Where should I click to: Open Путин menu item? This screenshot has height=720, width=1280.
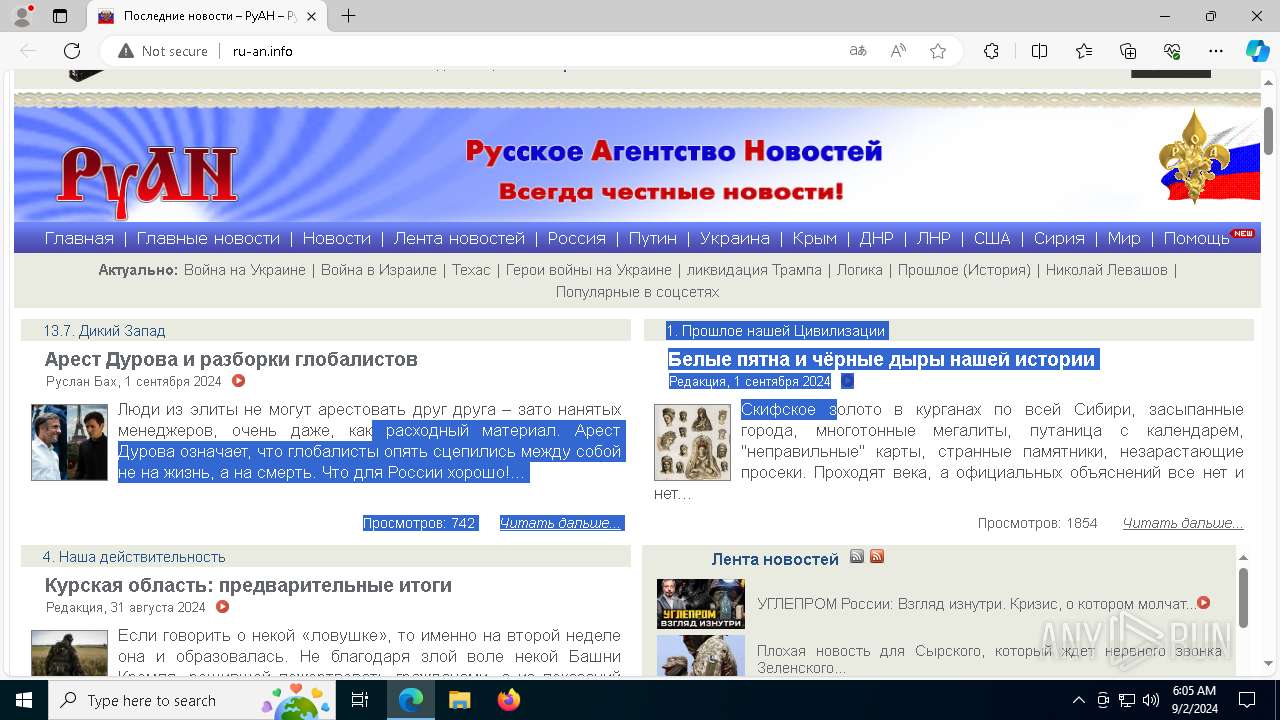(x=653, y=238)
